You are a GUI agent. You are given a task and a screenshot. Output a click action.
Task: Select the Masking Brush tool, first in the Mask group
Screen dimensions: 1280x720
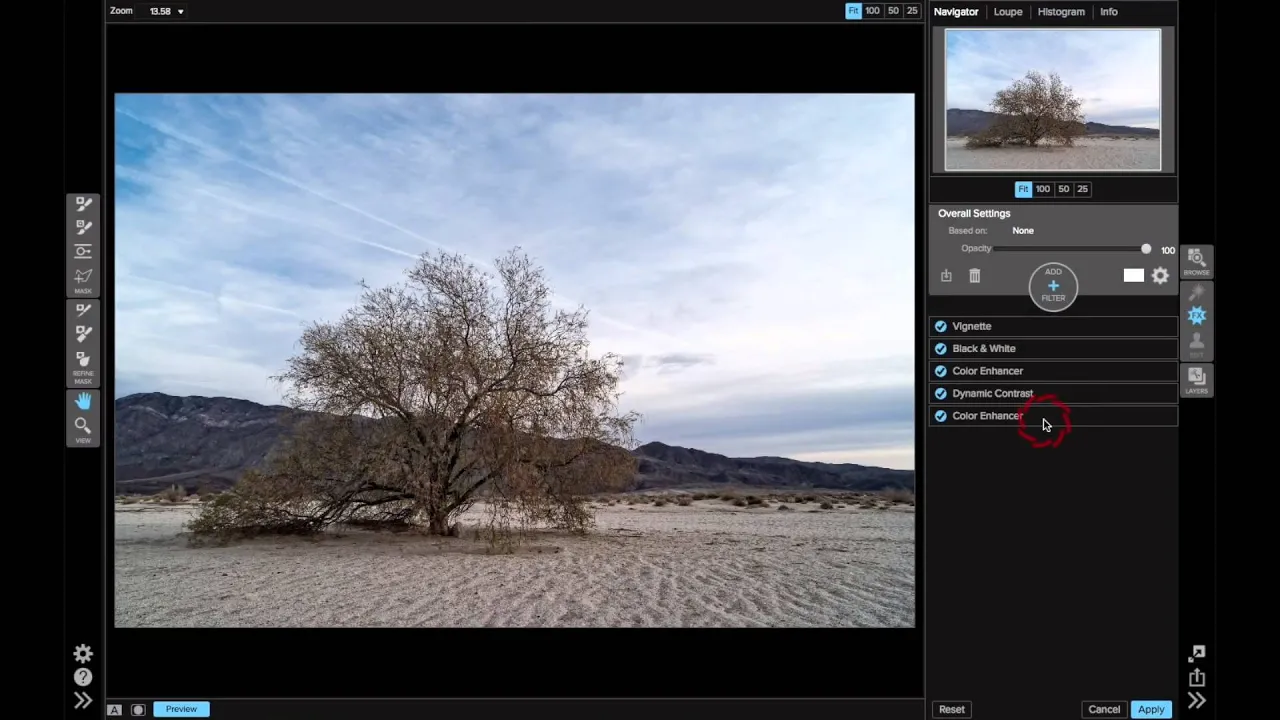point(83,204)
